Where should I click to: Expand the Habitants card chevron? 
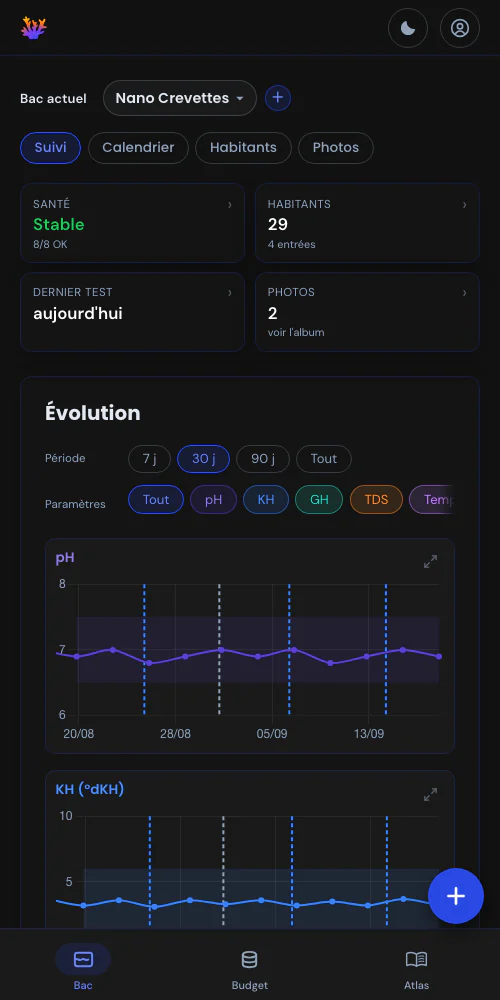pyautogui.click(x=464, y=205)
